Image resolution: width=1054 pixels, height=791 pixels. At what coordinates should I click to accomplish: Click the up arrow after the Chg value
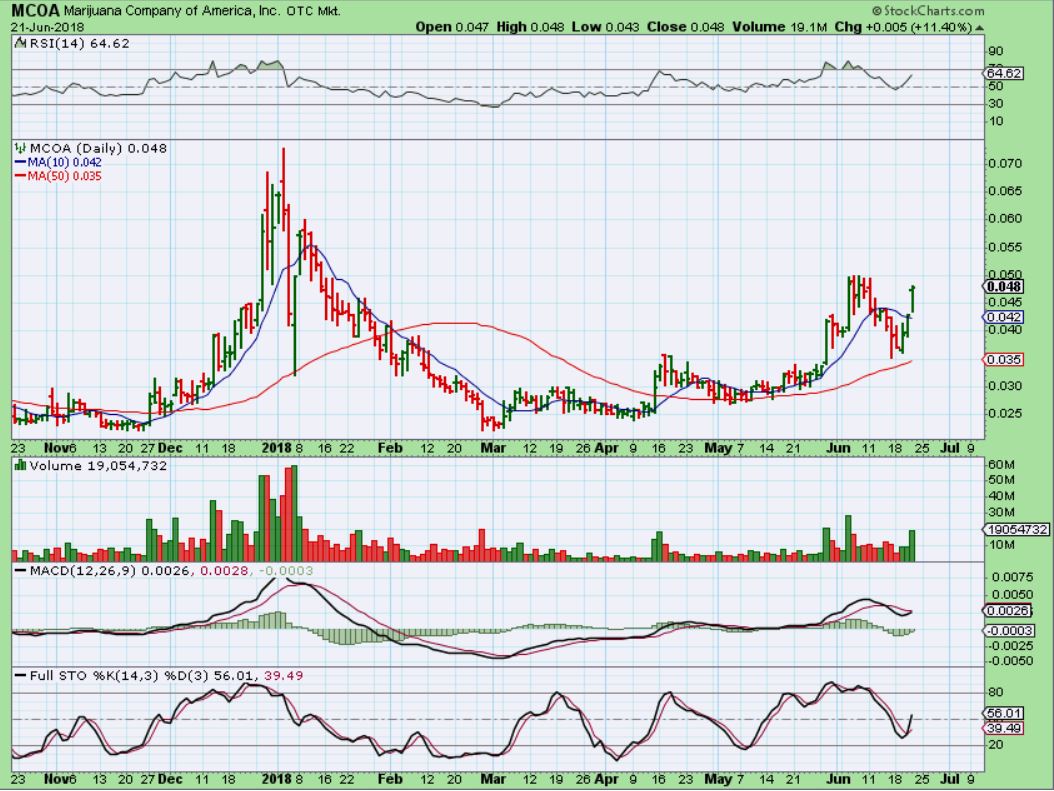(979, 28)
